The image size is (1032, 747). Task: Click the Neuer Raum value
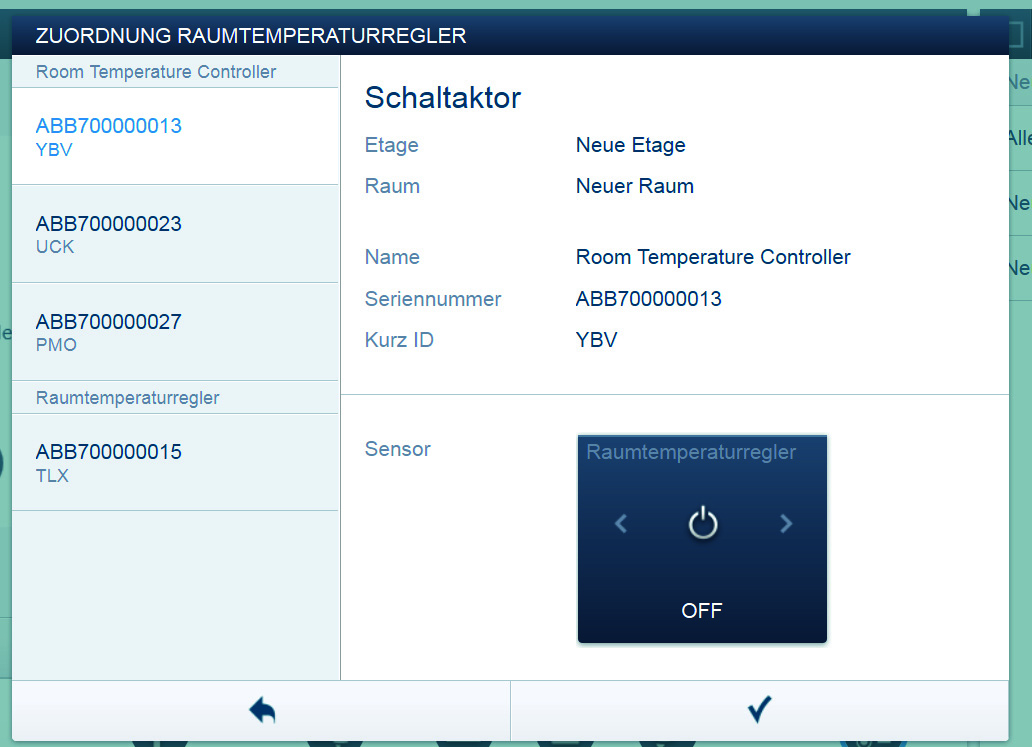click(x=634, y=186)
